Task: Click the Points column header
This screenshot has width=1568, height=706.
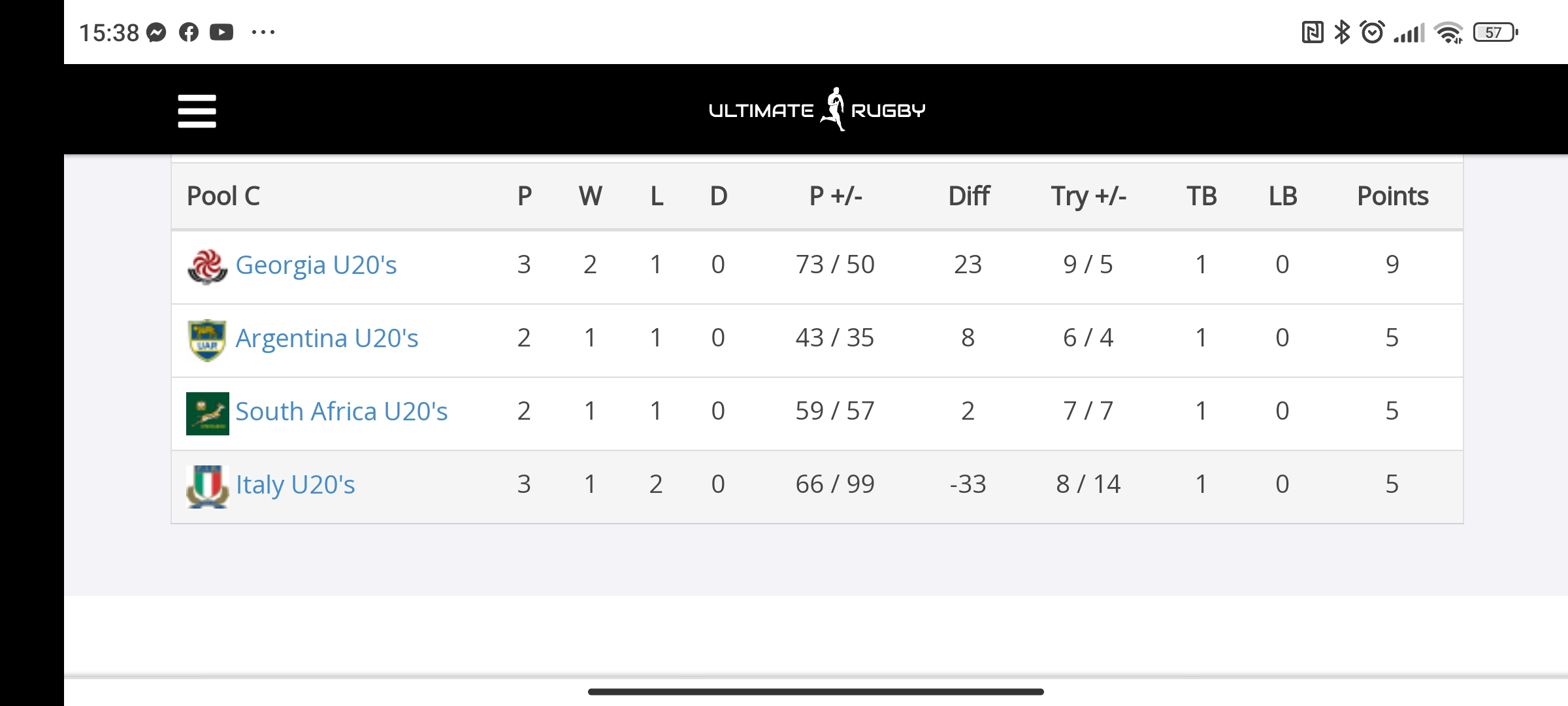Action: tap(1392, 196)
